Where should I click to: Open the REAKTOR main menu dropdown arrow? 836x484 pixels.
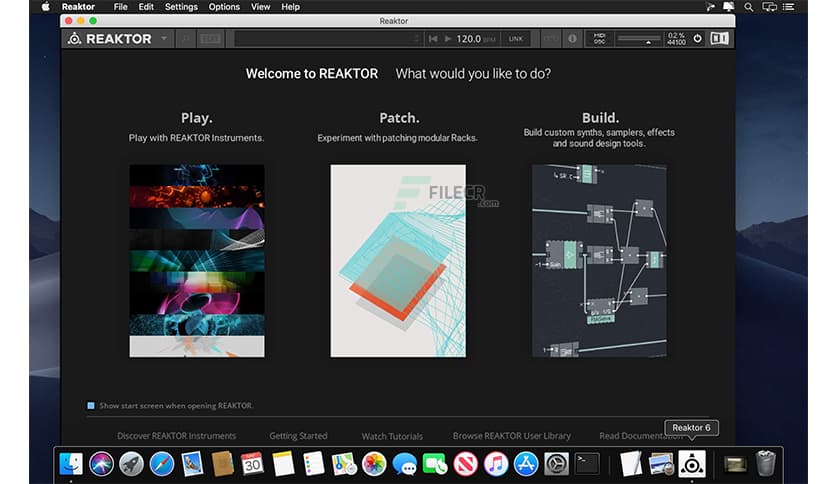[x=164, y=38]
